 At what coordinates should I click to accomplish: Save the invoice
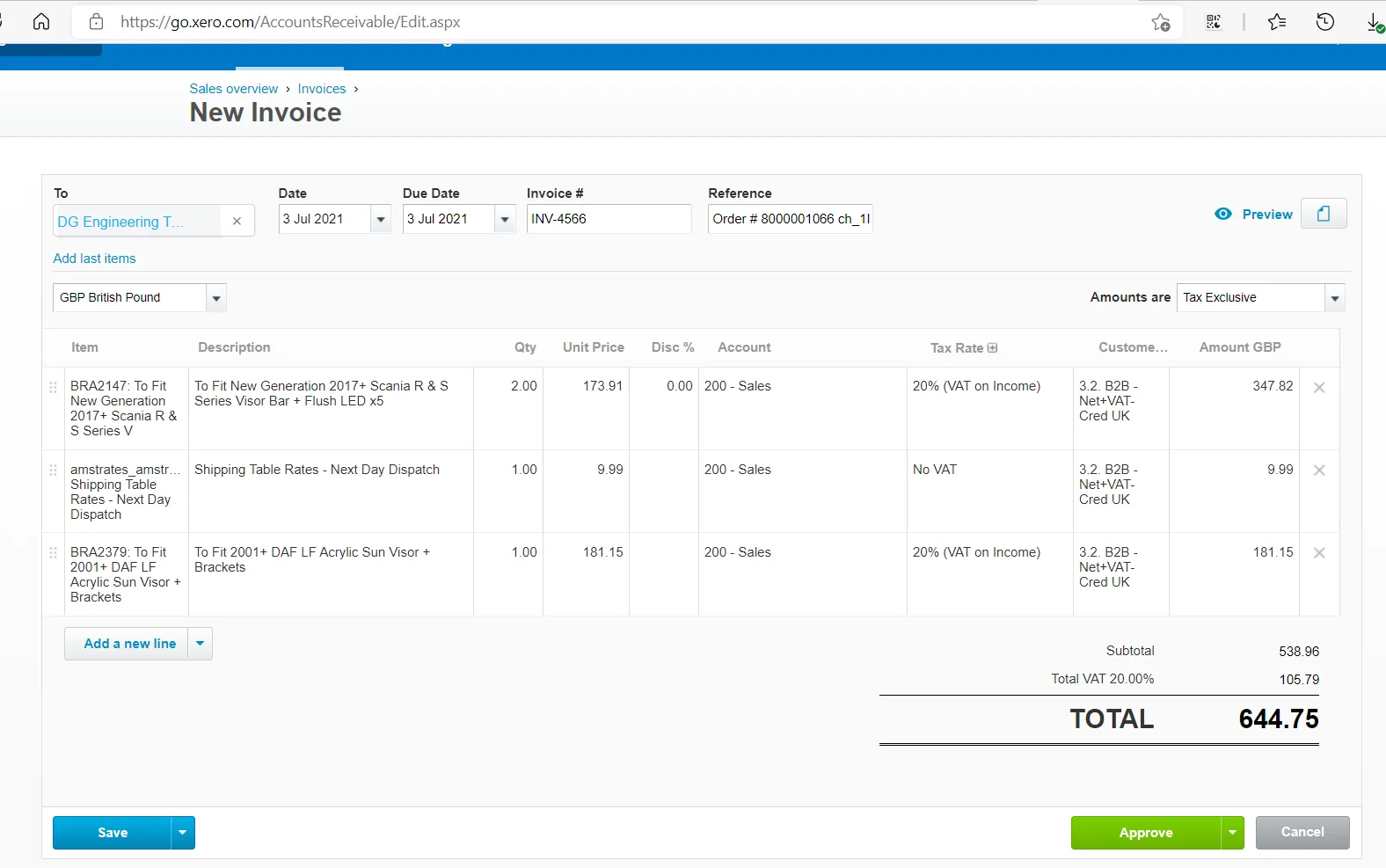point(113,833)
